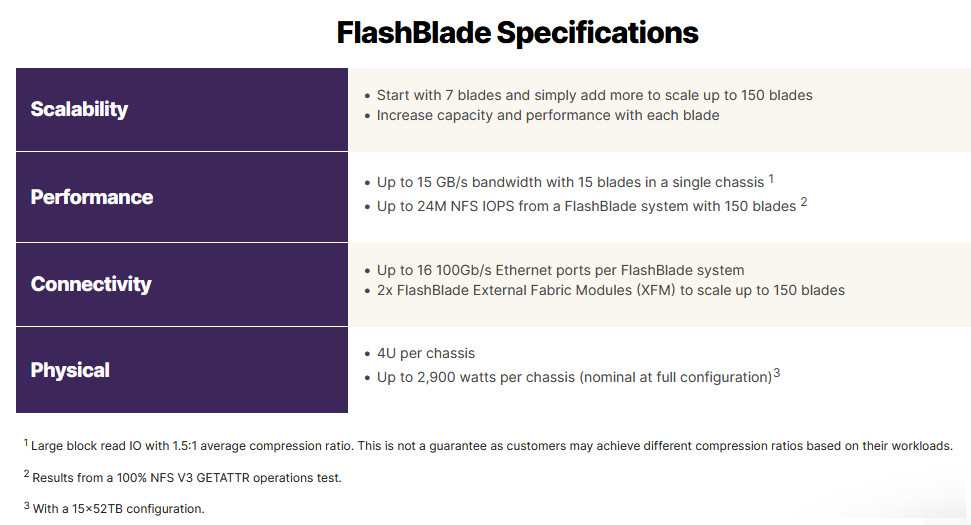Image resolution: width=971 pixels, height=525 pixels.
Task: Click the bullet point before '4U per chassis'
Action: point(367,354)
